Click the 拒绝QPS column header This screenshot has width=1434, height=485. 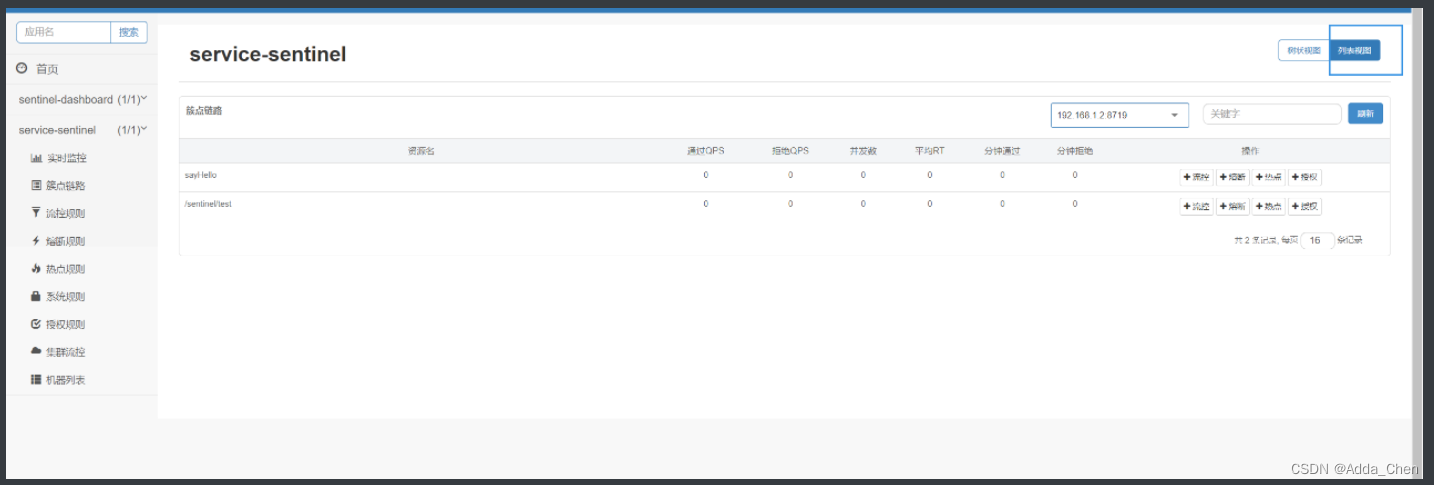point(790,151)
